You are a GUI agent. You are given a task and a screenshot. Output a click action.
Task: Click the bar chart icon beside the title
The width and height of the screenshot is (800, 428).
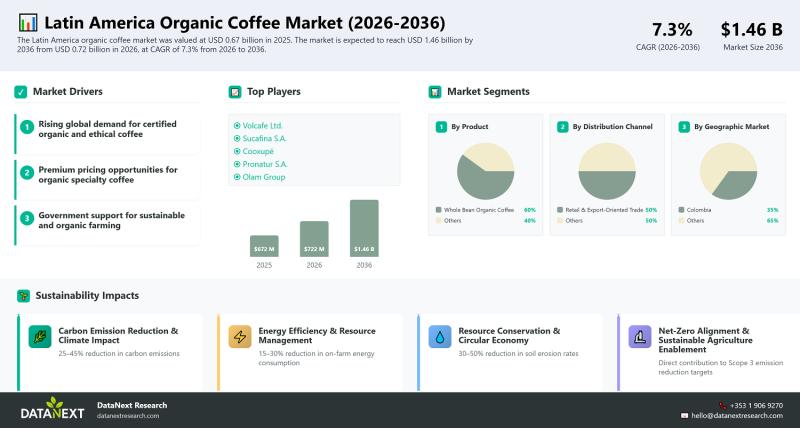pyautogui.click(x=28, y=22)
